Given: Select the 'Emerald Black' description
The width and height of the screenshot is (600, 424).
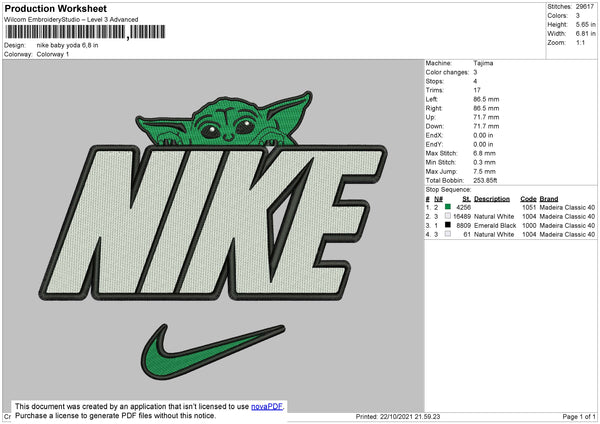Looking at the screenshot, I should point(495,225).
